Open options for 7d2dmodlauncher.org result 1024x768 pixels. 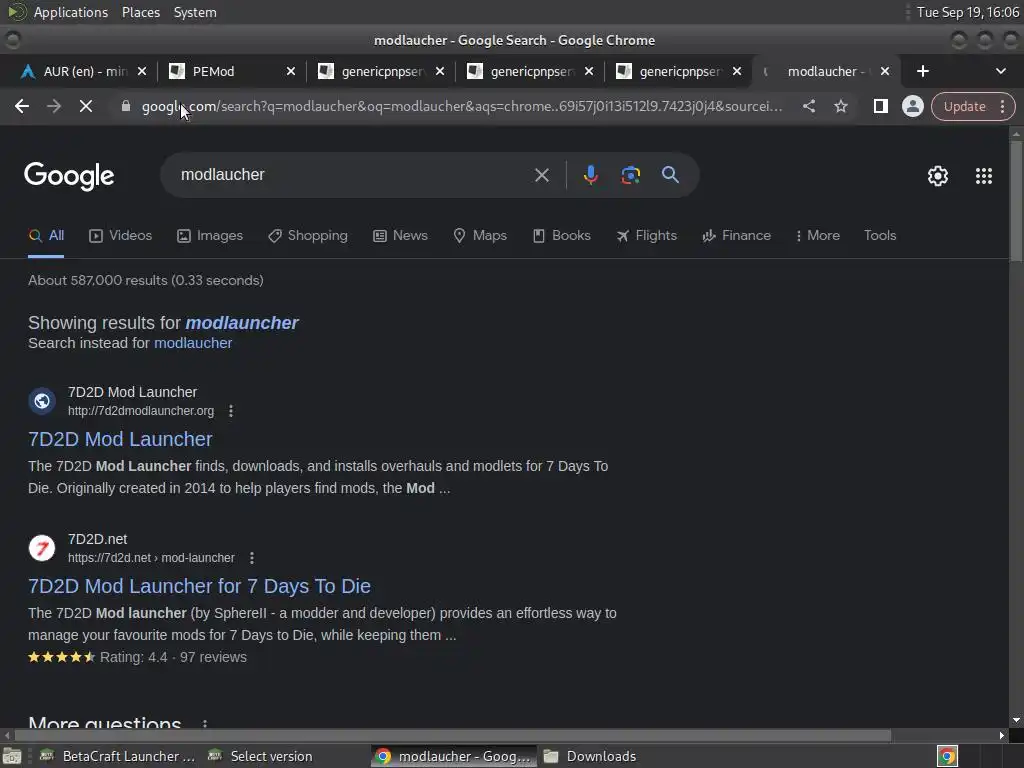tap(231, 411)
